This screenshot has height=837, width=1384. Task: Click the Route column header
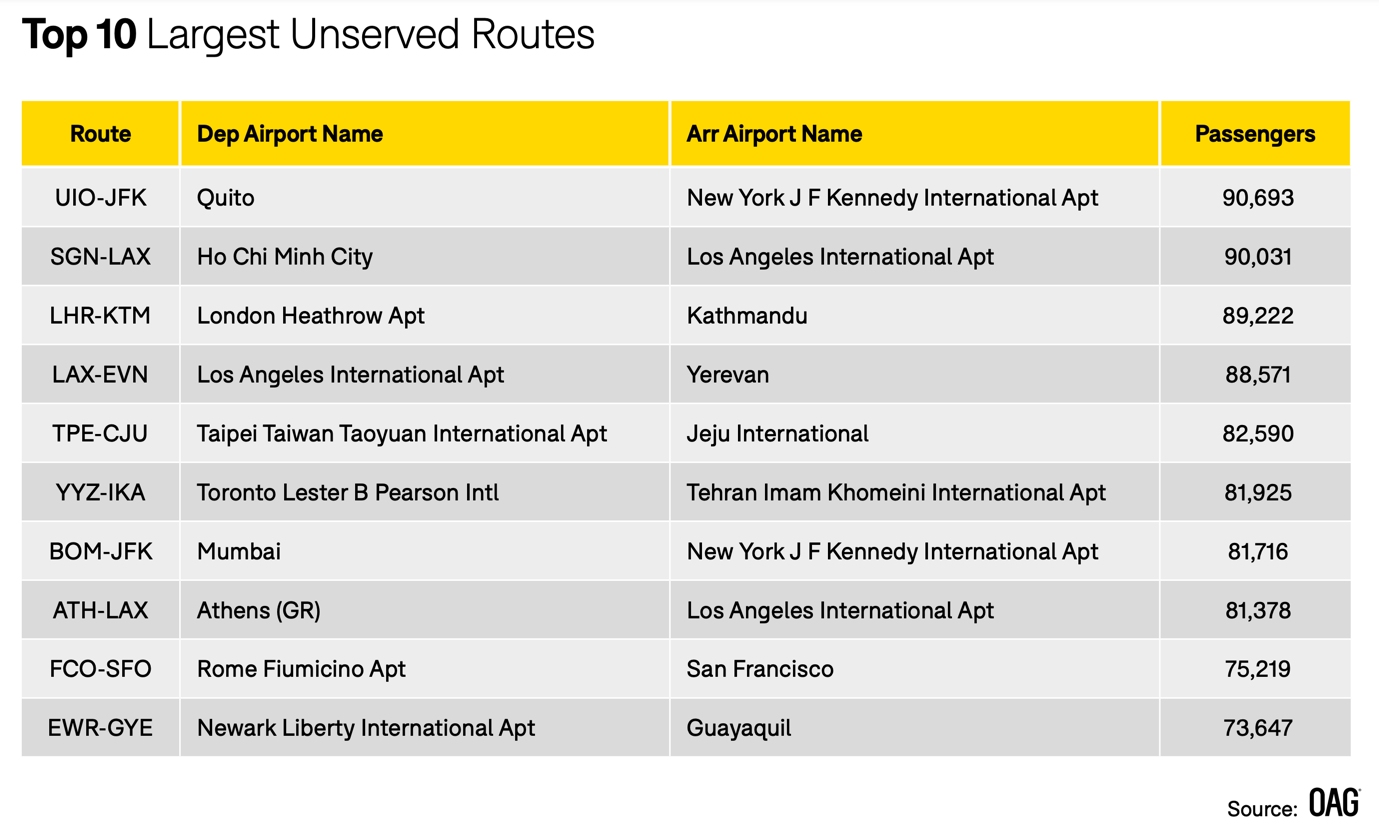pos(100,134)
